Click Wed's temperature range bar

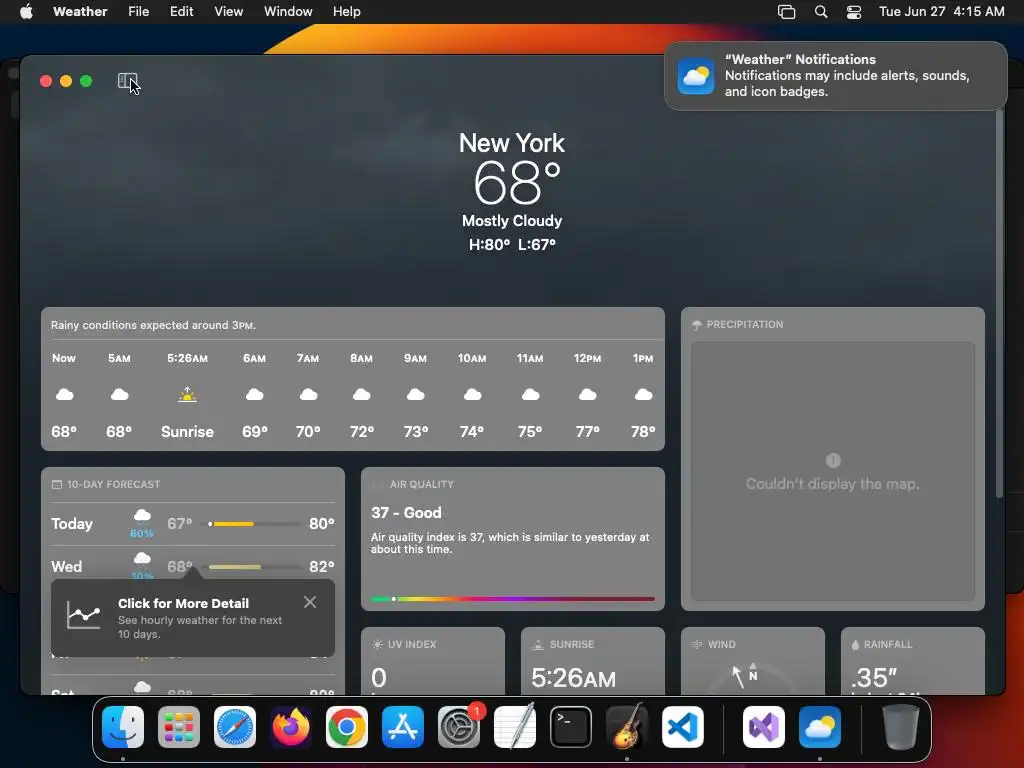(253, 567)
